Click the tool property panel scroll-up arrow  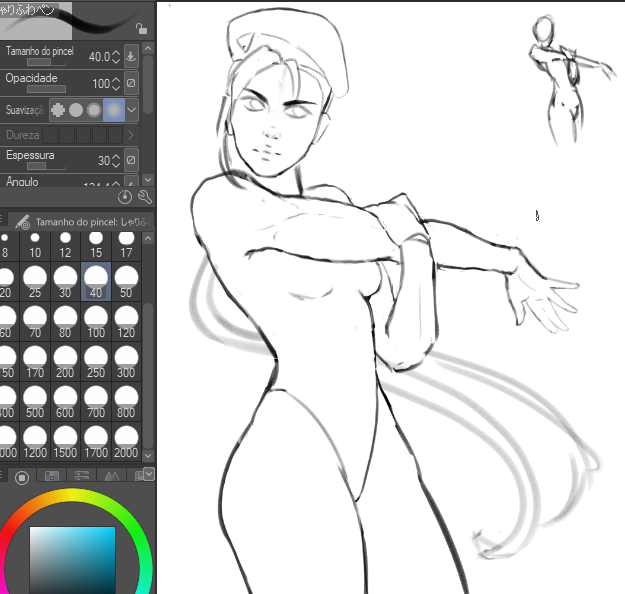[148, 48]
